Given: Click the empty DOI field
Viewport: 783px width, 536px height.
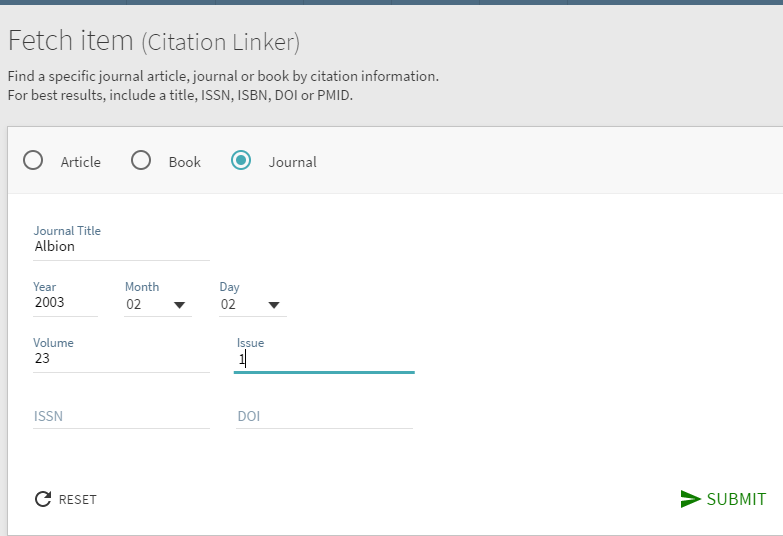Looking at the screenshot, I should coord(324,416).
